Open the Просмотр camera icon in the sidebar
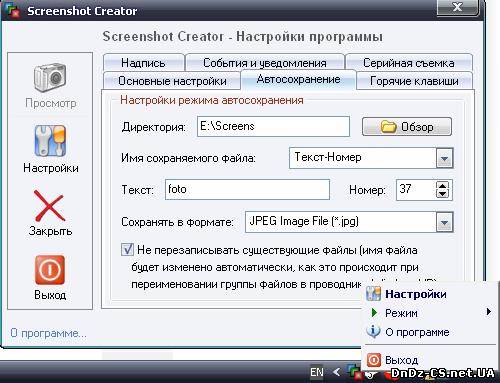 [50, 78]
